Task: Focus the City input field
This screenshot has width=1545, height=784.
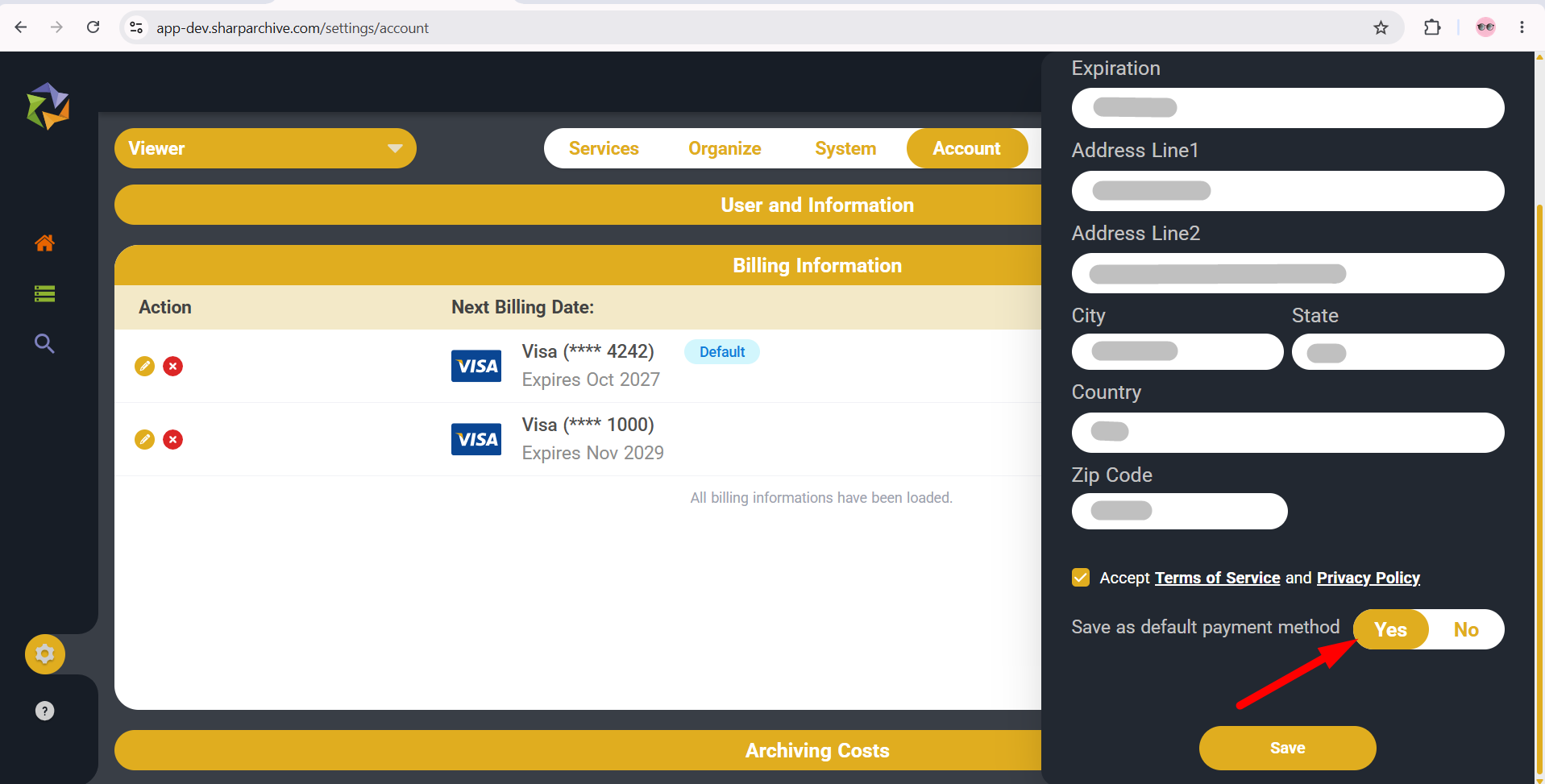Action: tap(1177, 351)
